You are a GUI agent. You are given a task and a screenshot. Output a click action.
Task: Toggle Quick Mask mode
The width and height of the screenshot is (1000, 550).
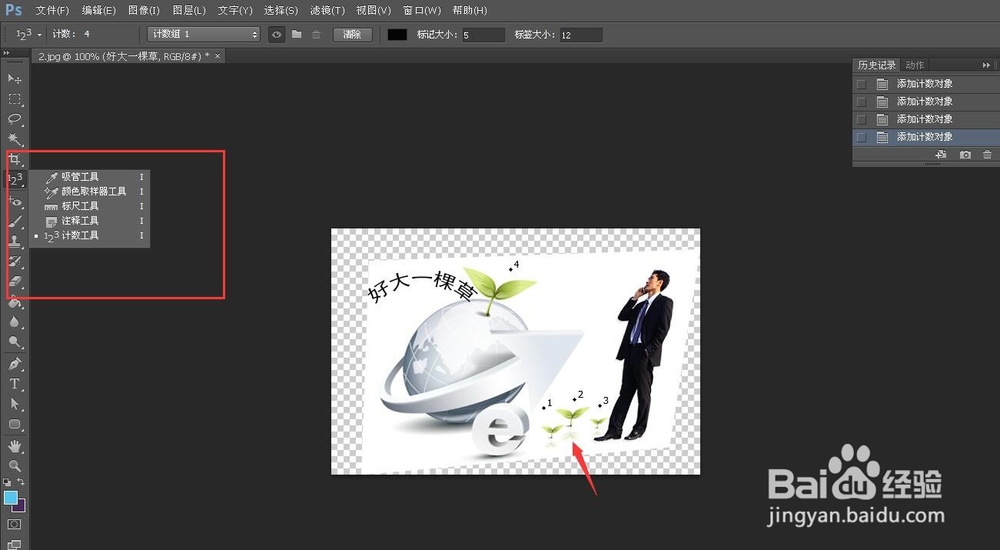pos(14,524)
